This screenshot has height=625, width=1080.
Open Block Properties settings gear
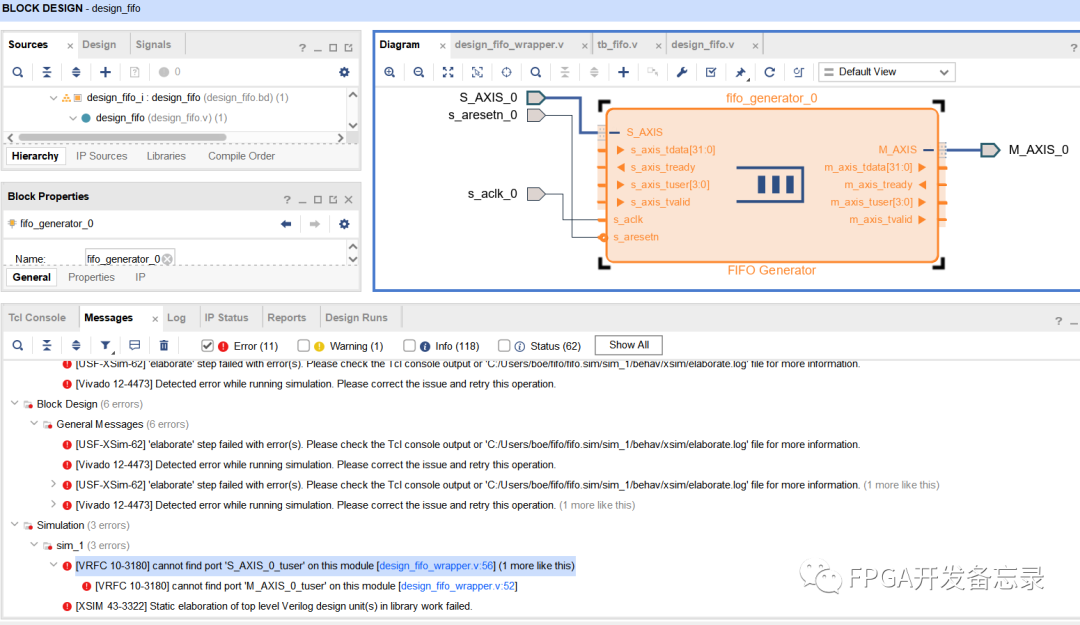pyautogui.click(x=344, y=223)
